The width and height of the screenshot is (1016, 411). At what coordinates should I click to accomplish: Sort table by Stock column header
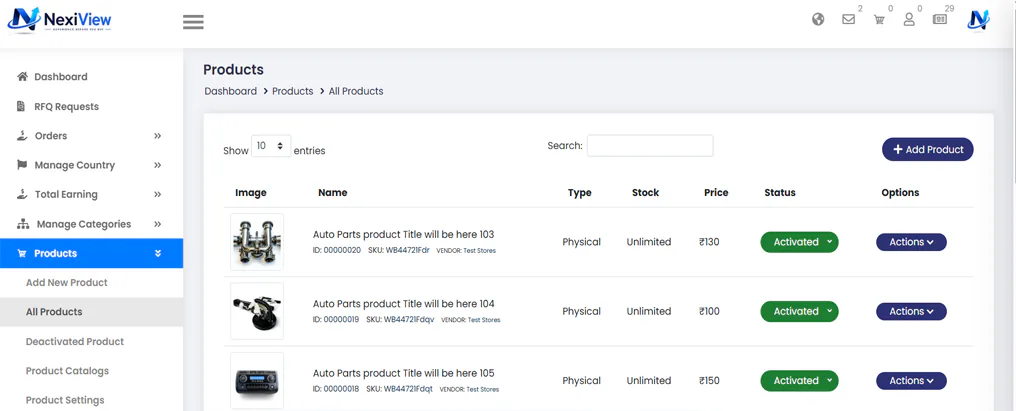[x=645, y=193]
